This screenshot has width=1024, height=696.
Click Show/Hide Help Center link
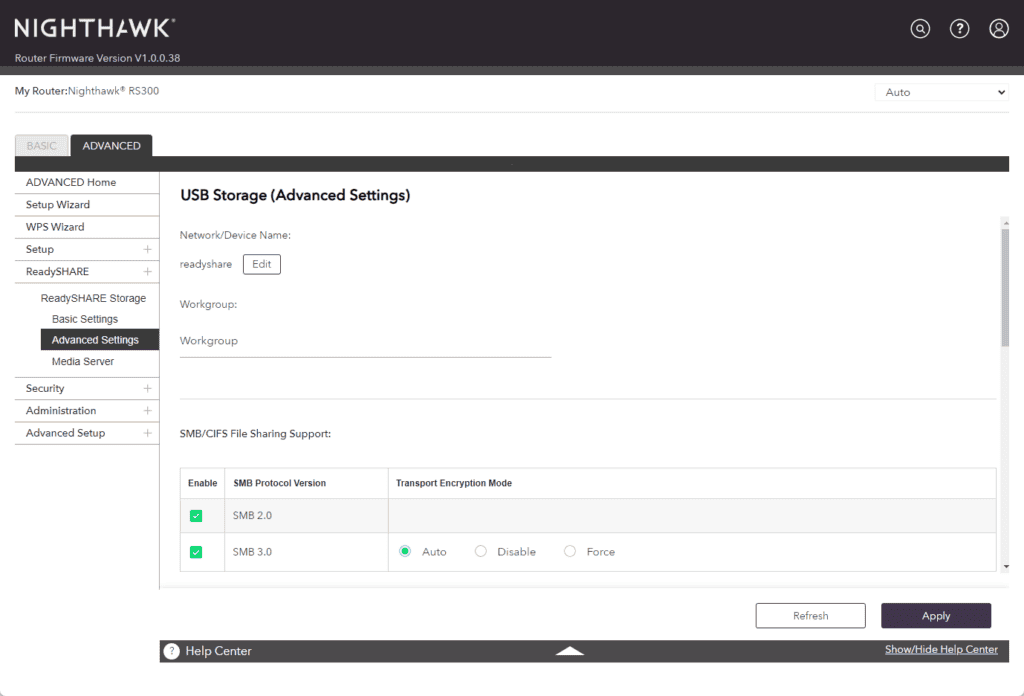[x=941, y=650]
